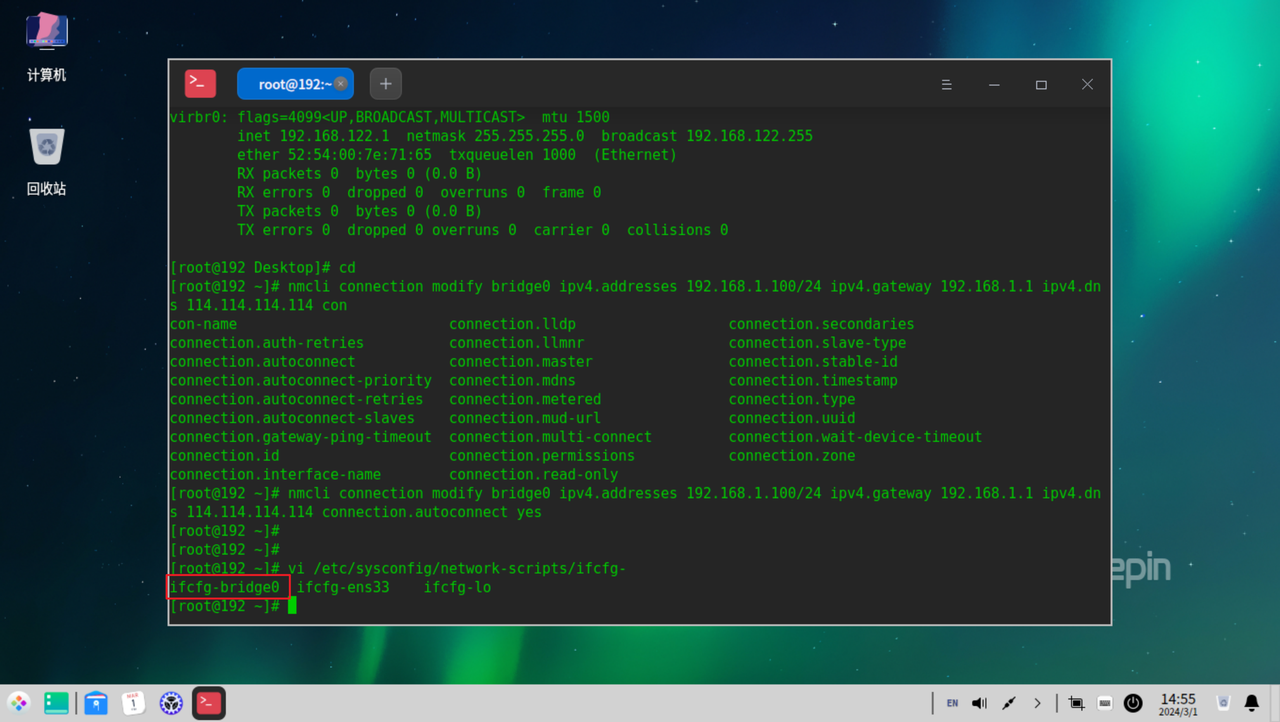
Task: Open the network connection tray icon
Action: [x=1009, y=703]
